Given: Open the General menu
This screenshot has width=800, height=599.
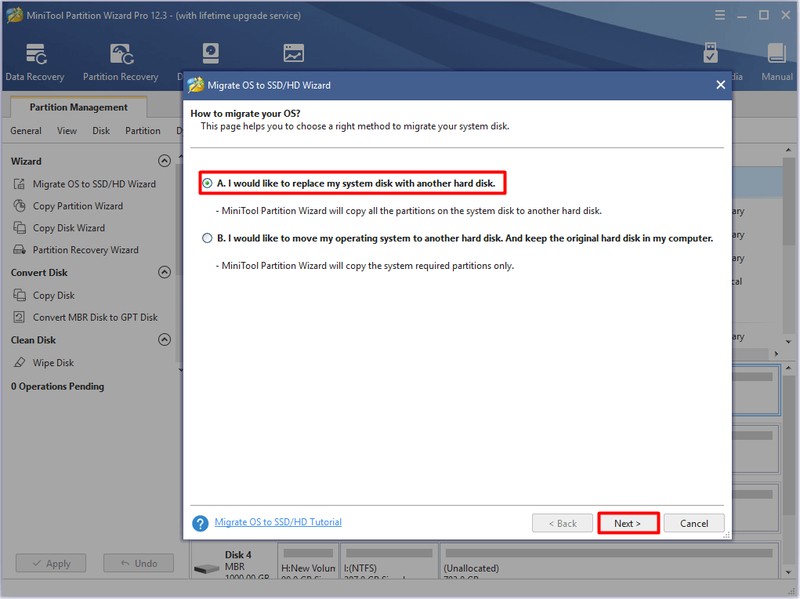Looking at the screenshot, I should [x=26, y=131].
